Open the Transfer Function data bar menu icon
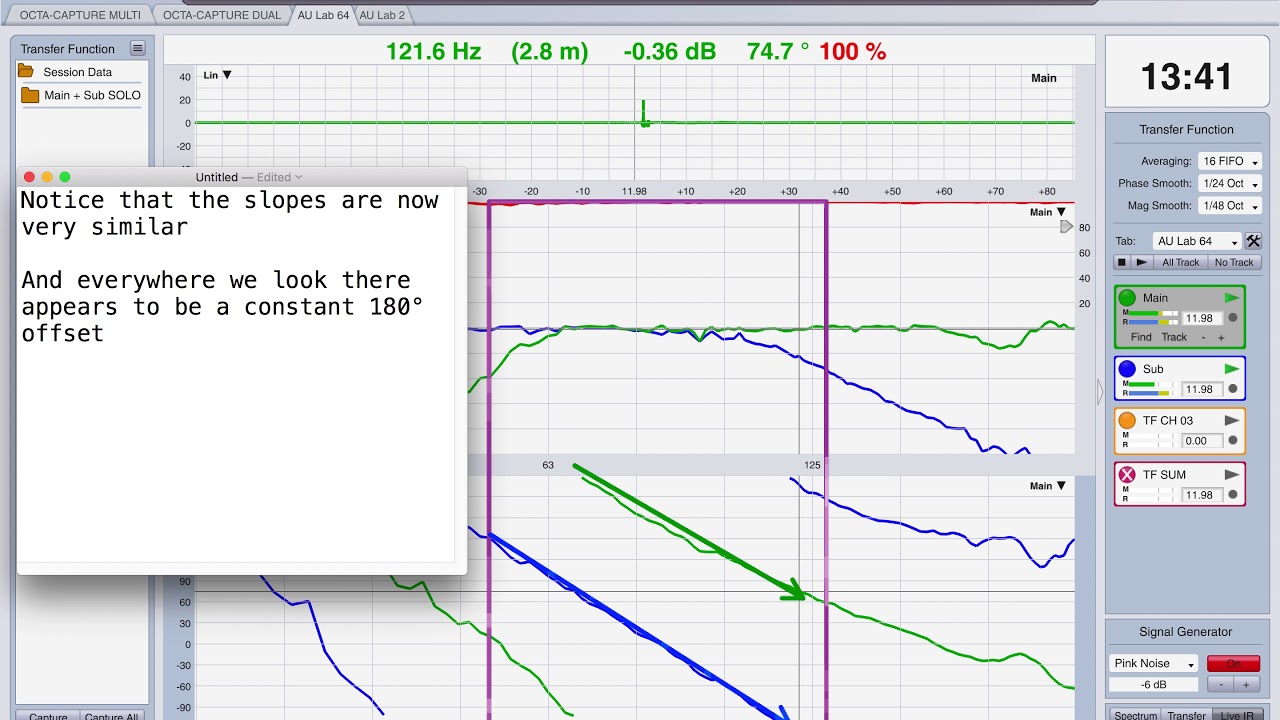The width and height of the screenshot is (1280, 720). (x=137, y=49)
